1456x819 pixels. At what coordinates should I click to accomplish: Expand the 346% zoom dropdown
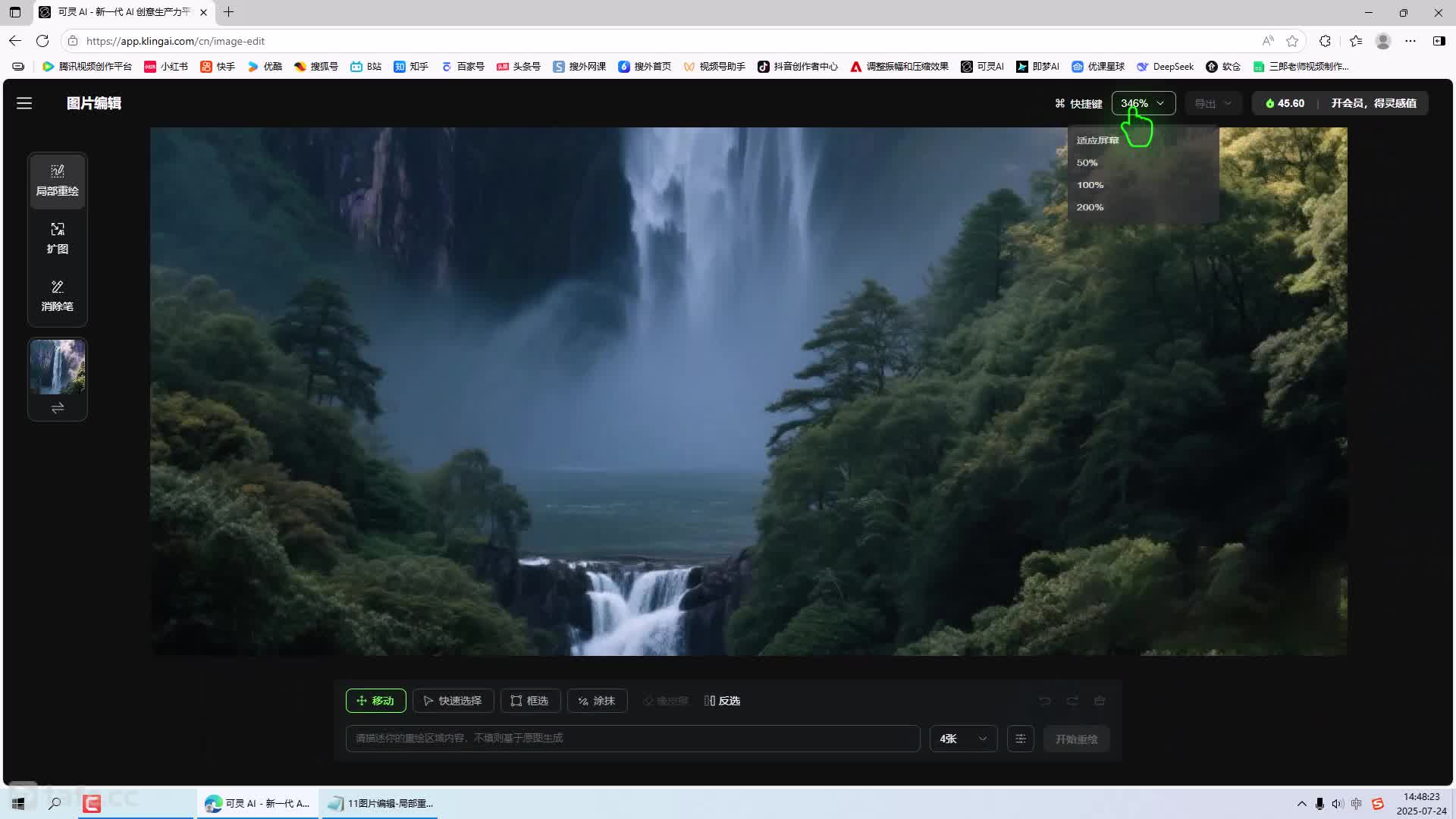pyautogui.click(x=1143, y=103)
